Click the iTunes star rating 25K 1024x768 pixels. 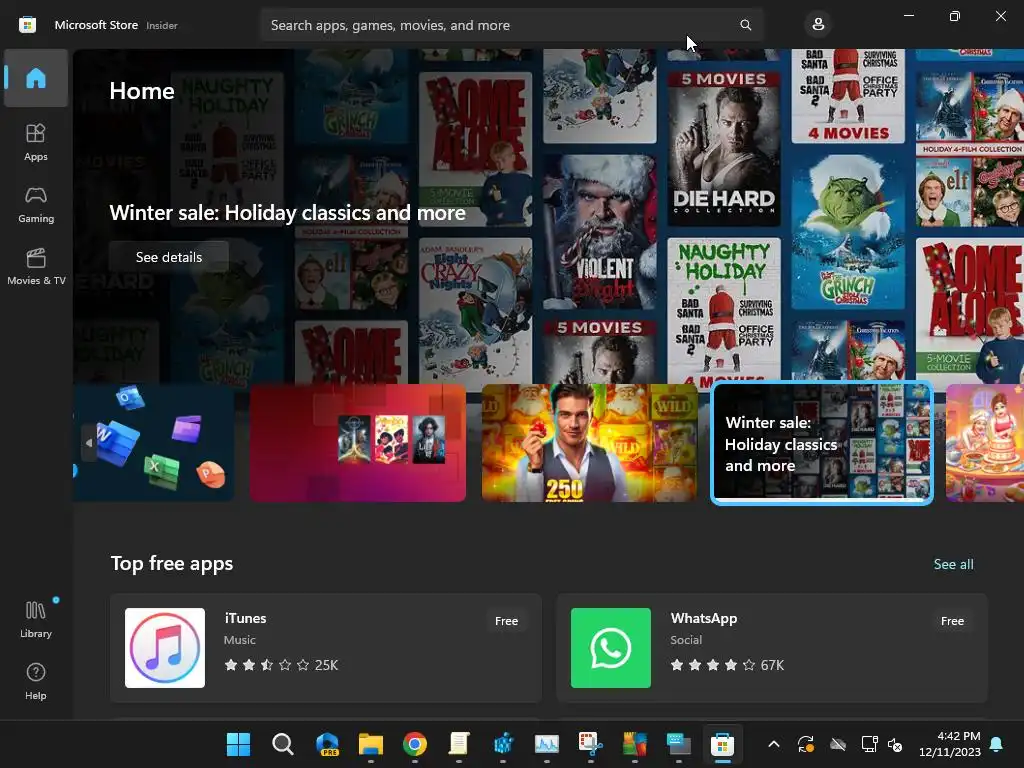tap(281, 665)
